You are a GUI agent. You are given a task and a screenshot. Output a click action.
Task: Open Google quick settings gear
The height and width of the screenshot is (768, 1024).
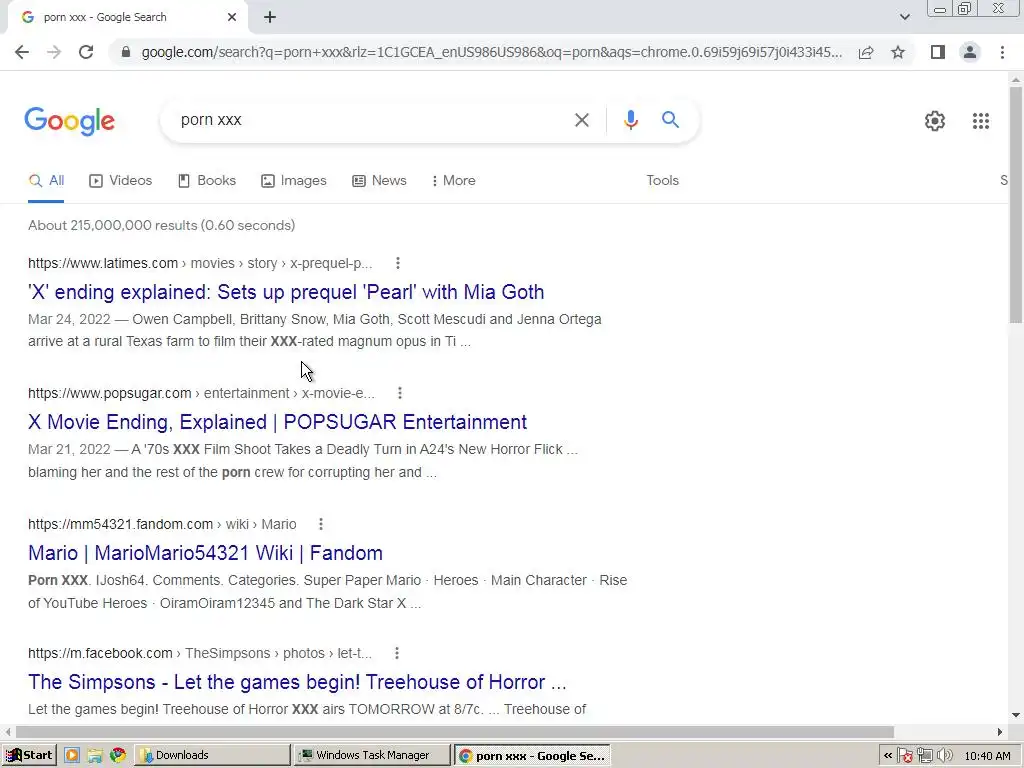tap(935, 121)
